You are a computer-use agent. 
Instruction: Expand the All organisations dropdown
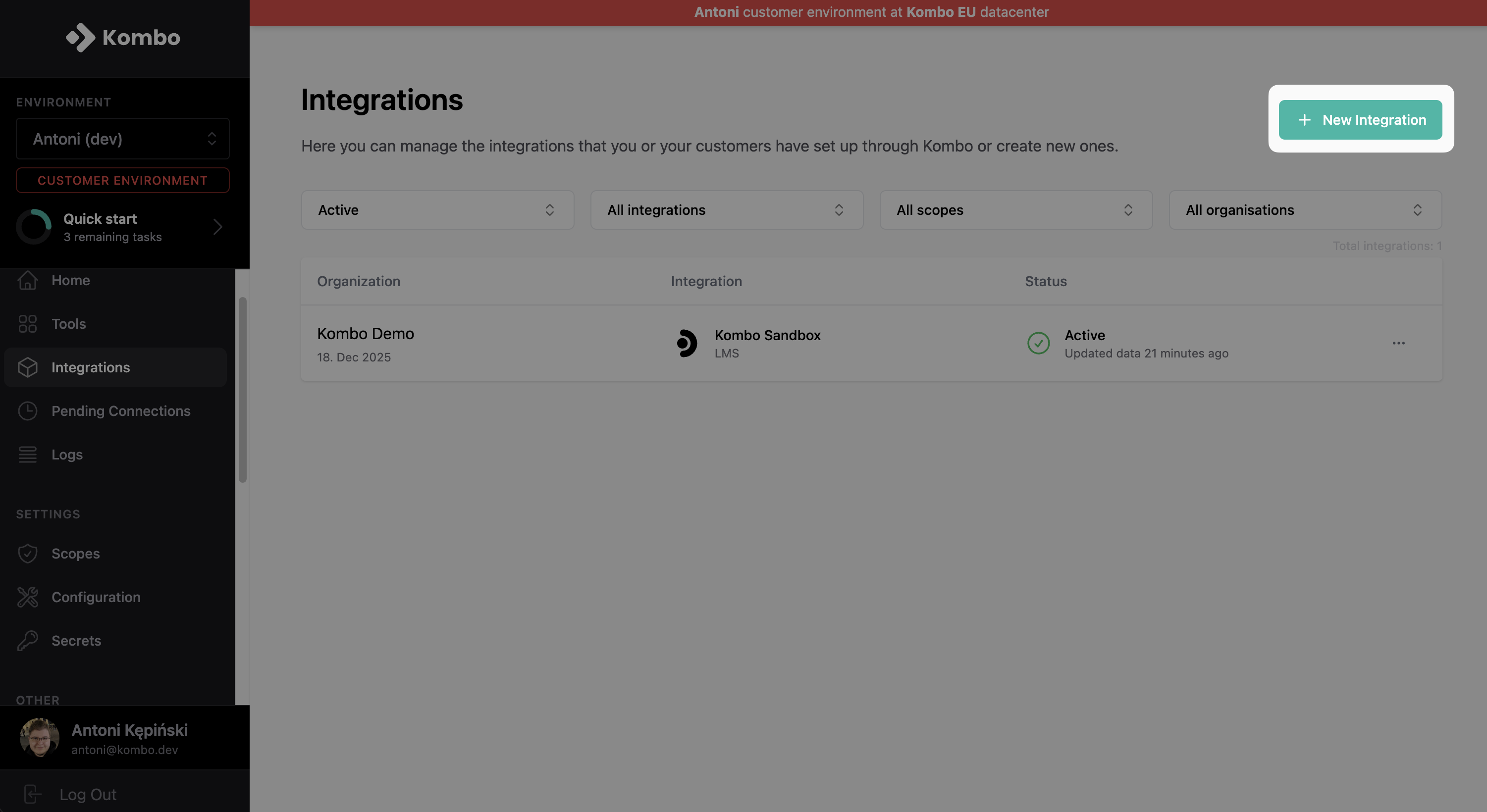(1305, 209)
